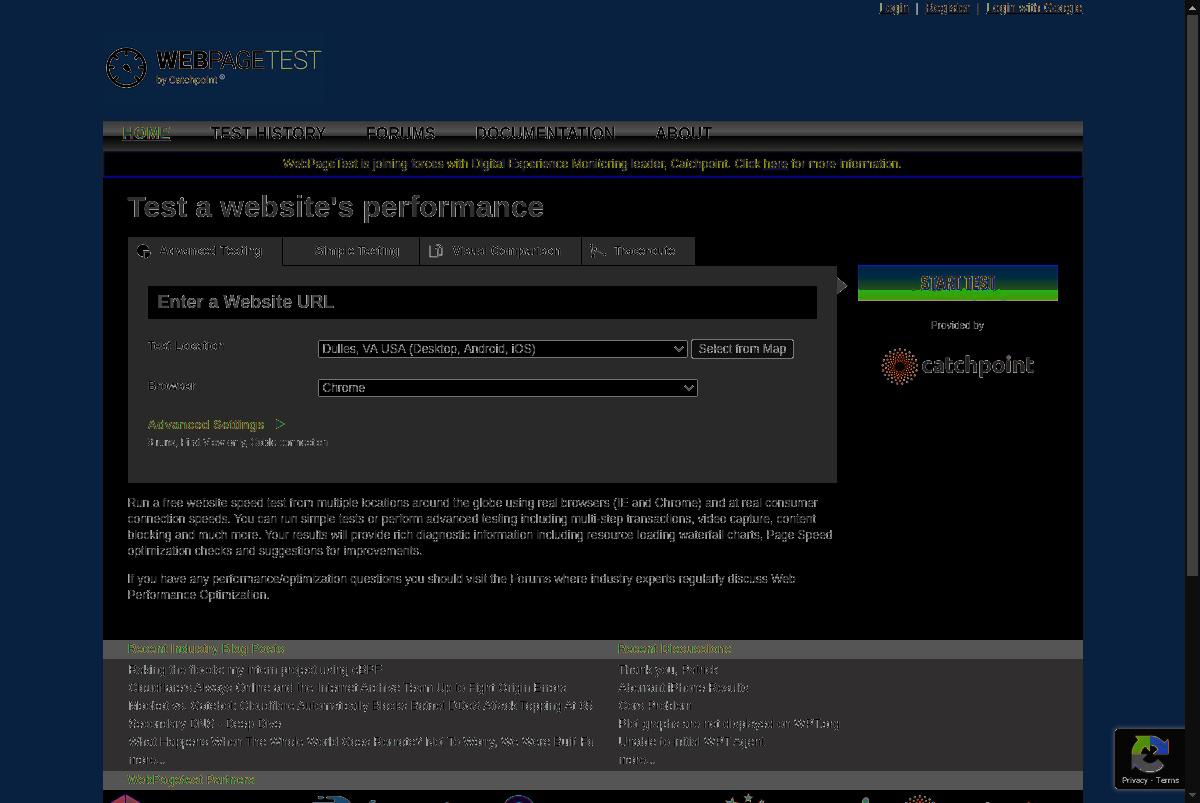Click the WebPageTest logo

(x=214, y=67)
